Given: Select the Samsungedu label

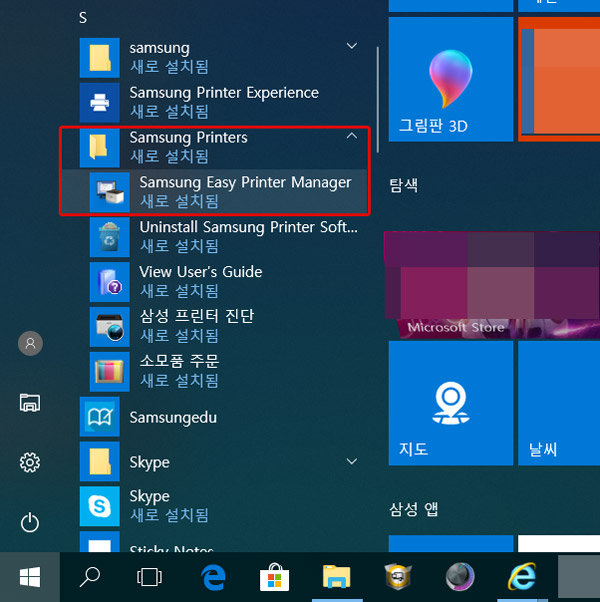Looking at the screenshot, I should point(173,417).
